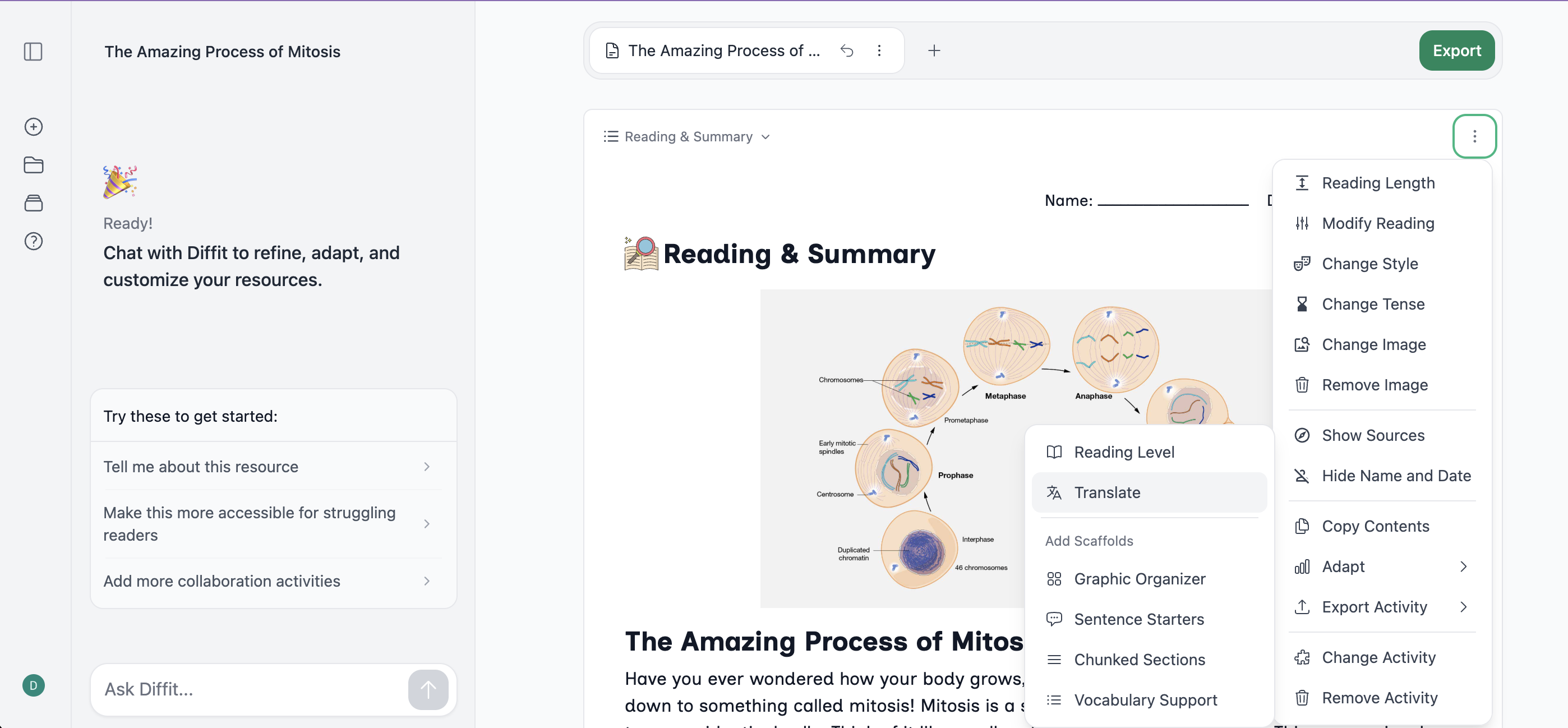The width and height of the screenshot is (1568, 728).
Task: Close the activity options three-dot button
Action: coord(1474,136)
